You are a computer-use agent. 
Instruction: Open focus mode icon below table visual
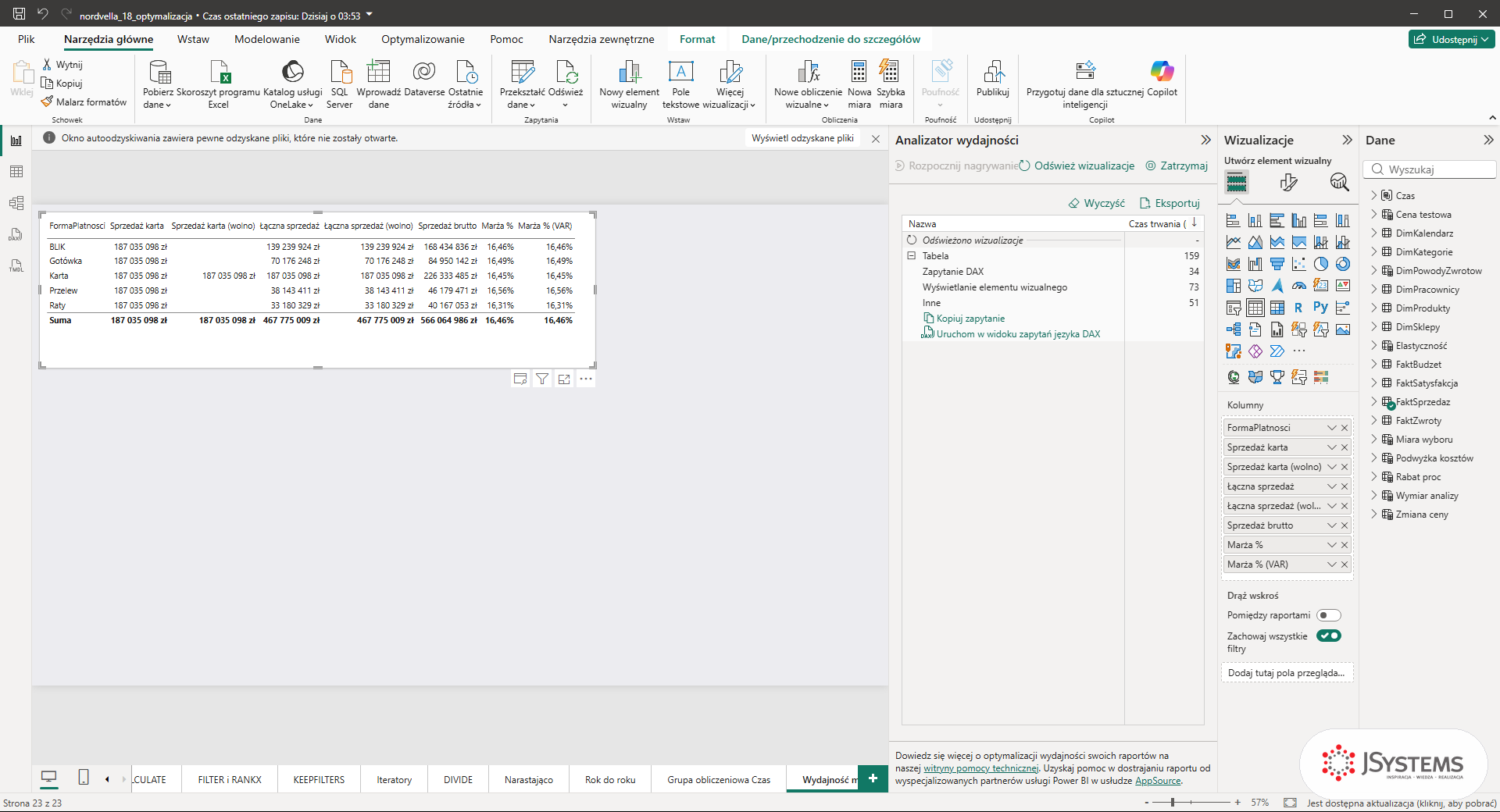coord(564,379)
